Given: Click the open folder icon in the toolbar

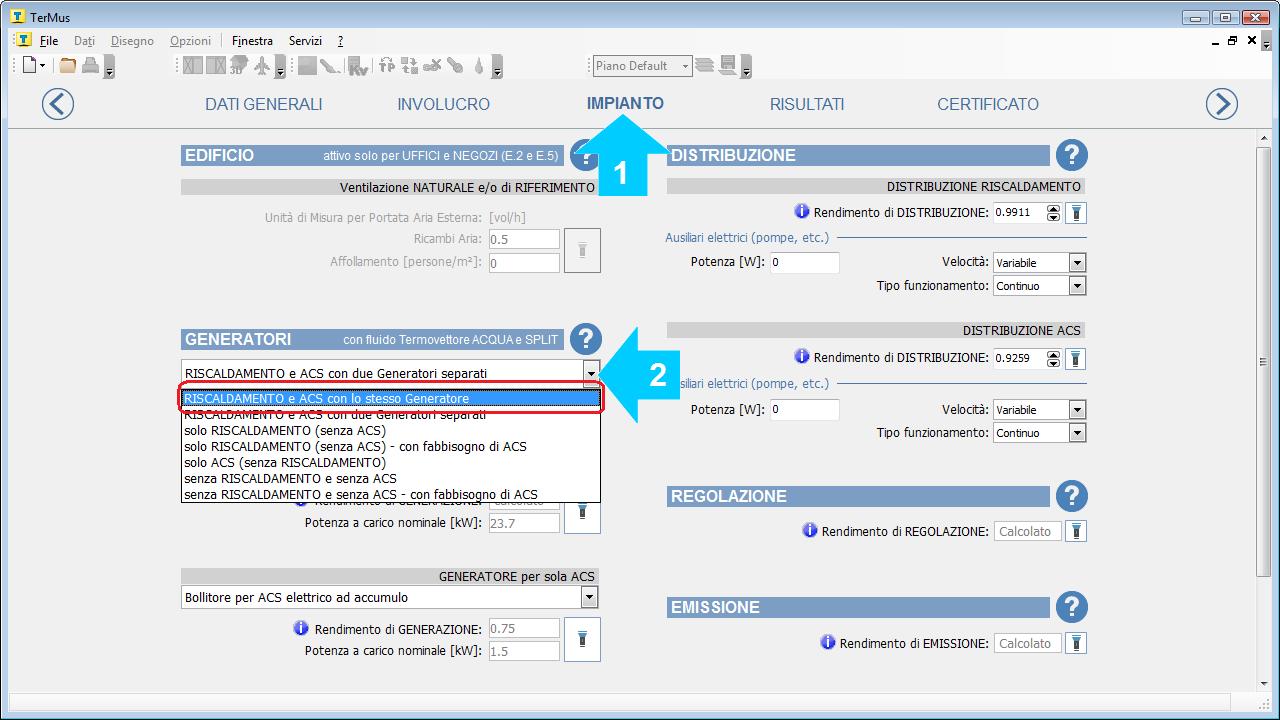Looking at the screenshot, I should click(68, 66).
